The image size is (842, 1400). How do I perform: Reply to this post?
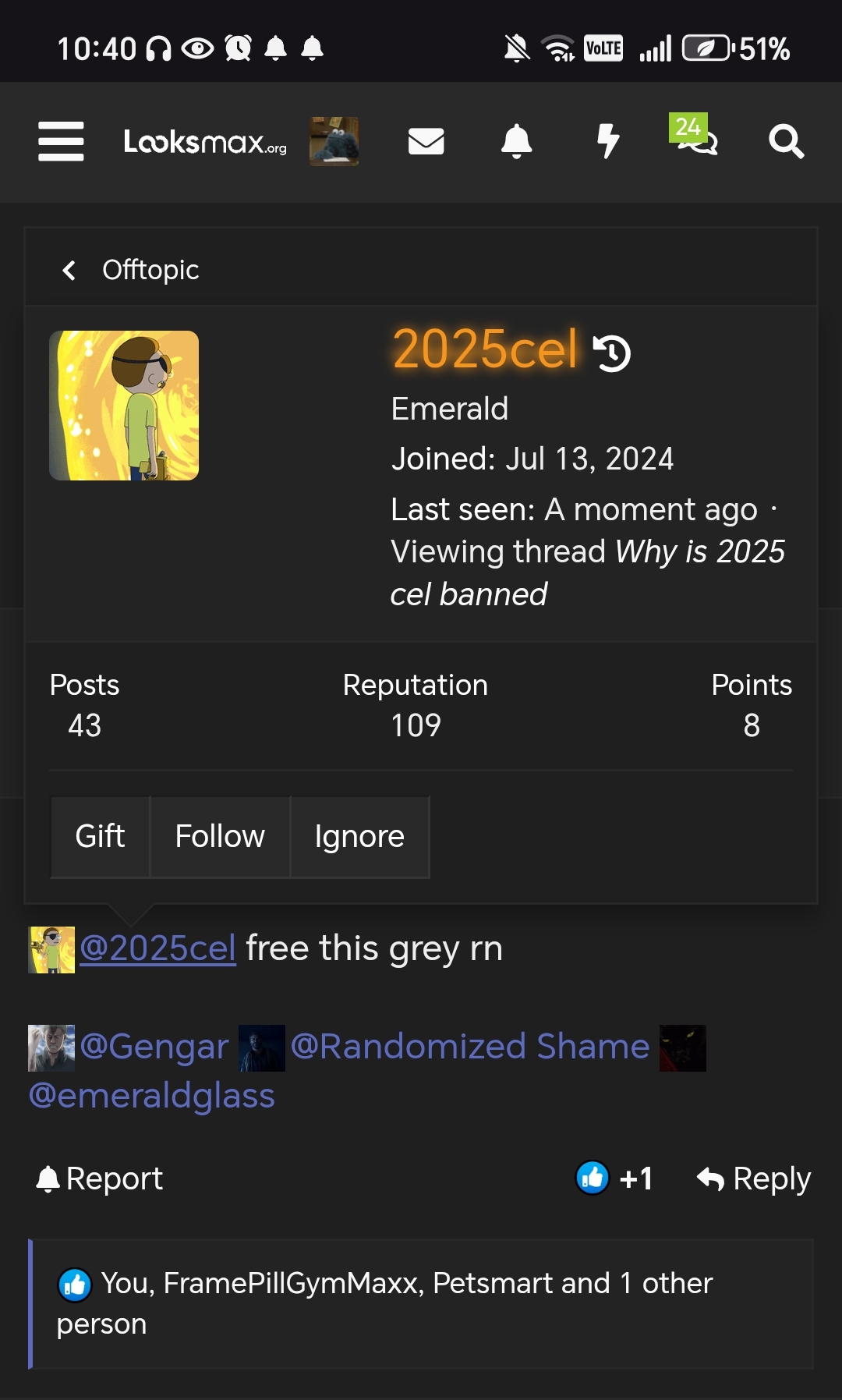(754, 1178)
